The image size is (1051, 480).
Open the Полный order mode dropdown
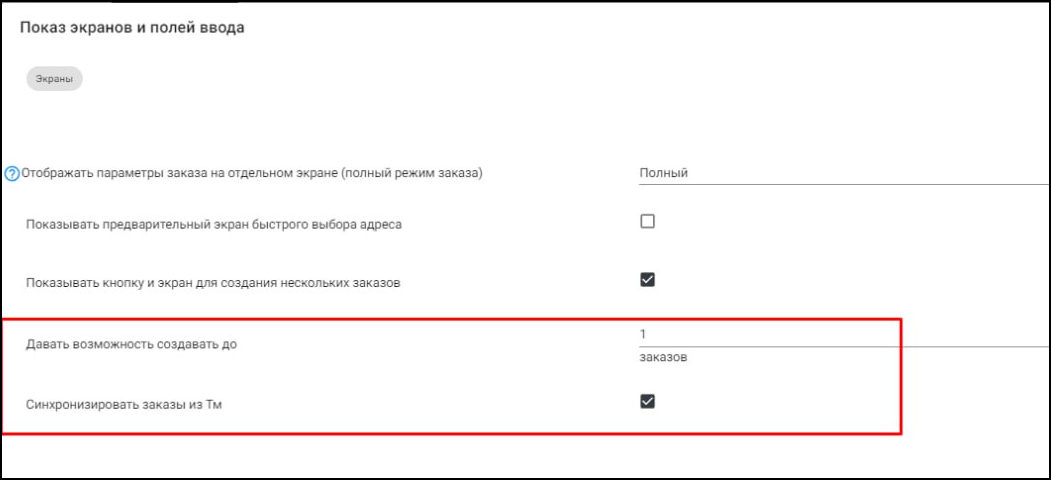coord(840,173)
